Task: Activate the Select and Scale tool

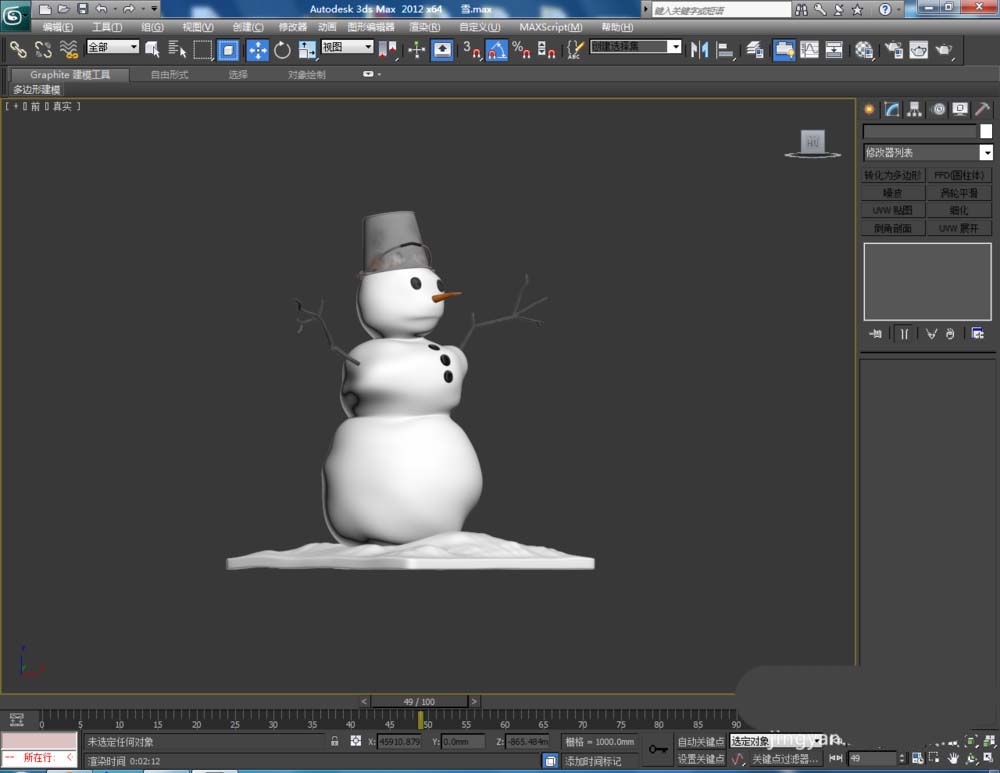Action: point(307,50)
